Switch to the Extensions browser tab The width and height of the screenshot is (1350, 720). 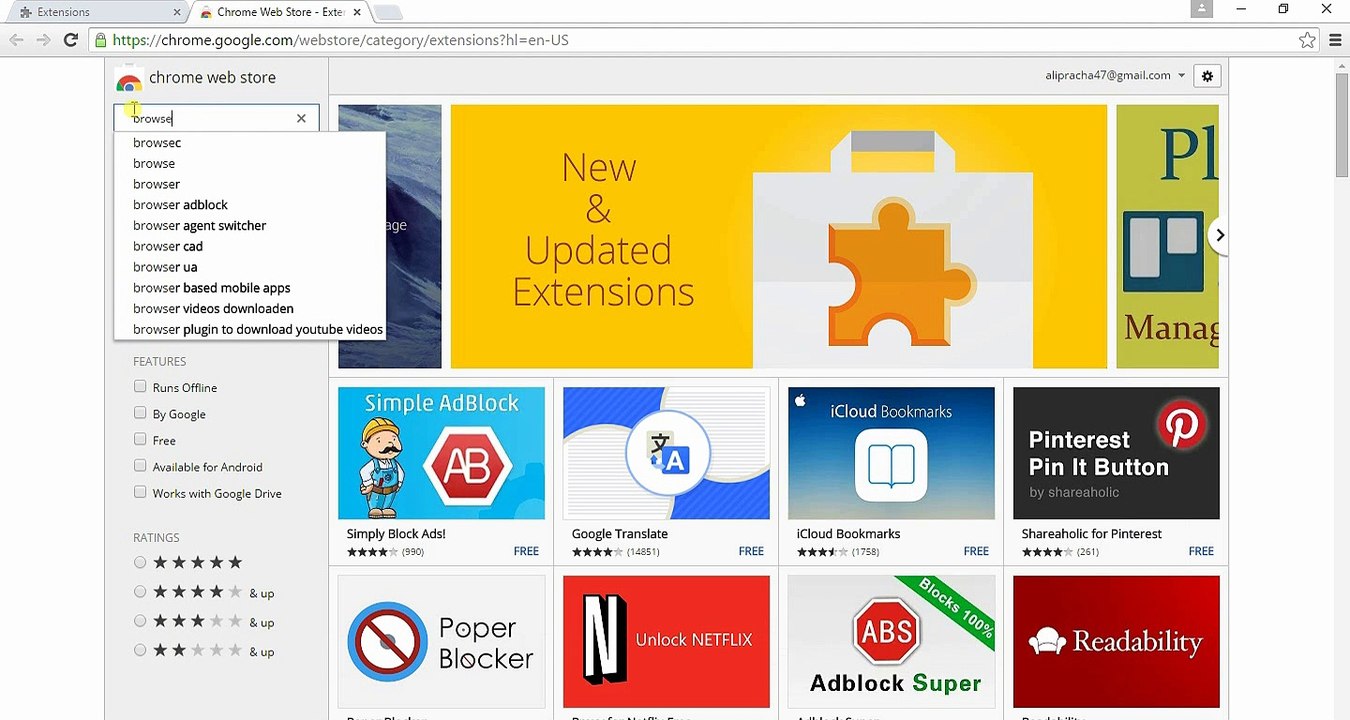tap(95, 12)
